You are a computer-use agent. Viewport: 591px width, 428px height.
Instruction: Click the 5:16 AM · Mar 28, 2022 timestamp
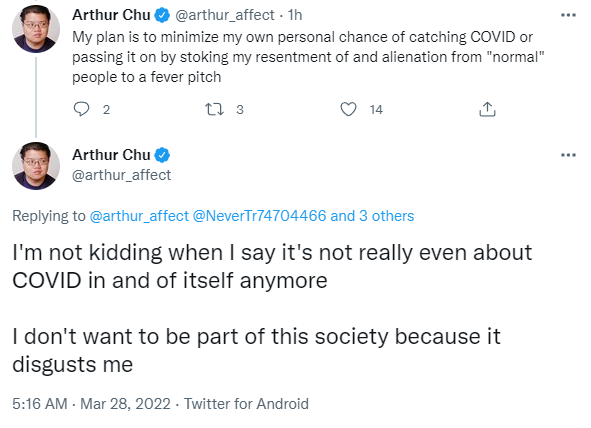coord(91,404)
